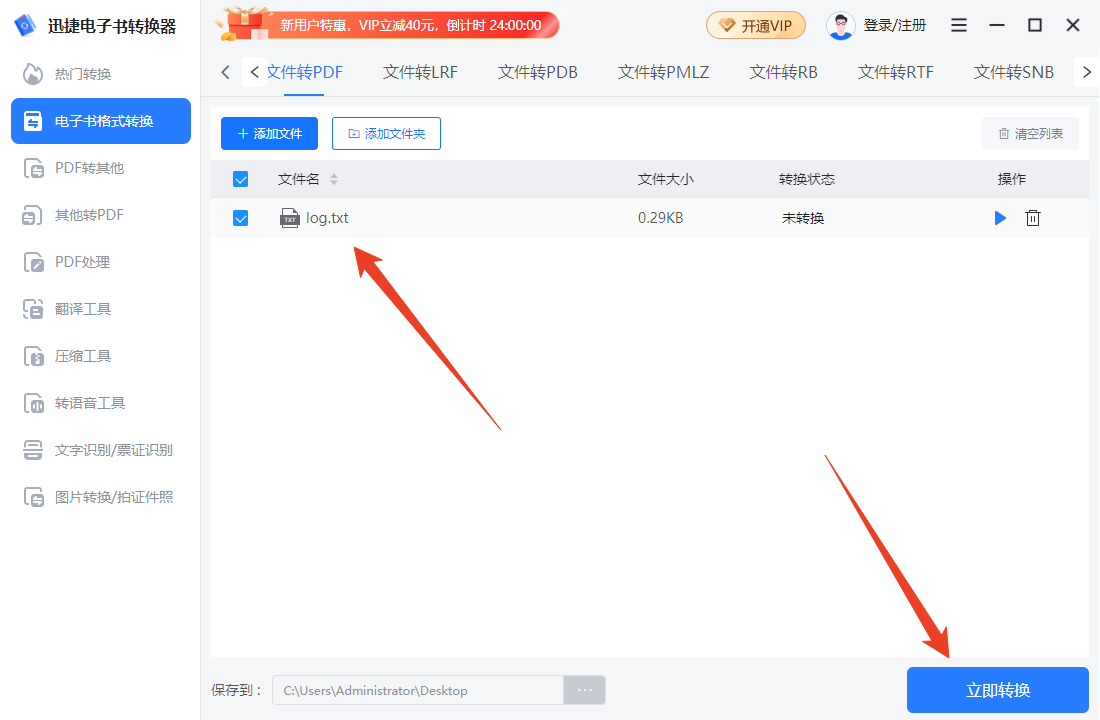Image resolution: width=1100 pixels, height=720 pixels.
Task: Uncheck the select-all checkbox in header
Action: [x=241, y=180]
